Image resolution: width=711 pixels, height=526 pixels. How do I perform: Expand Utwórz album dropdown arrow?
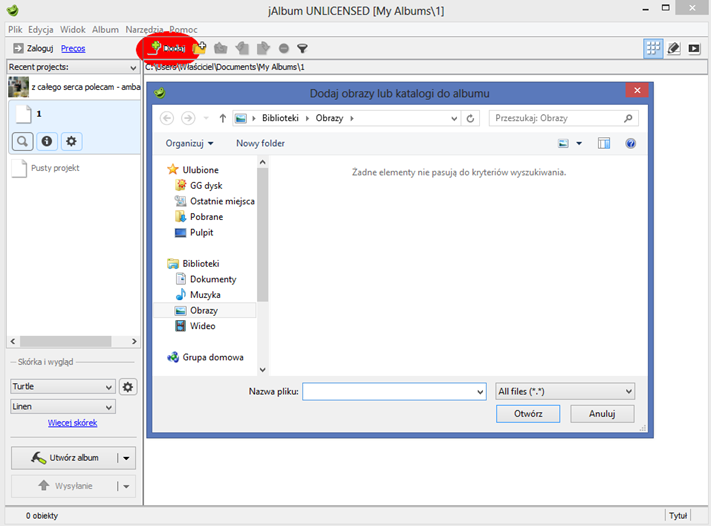point(126,458)
